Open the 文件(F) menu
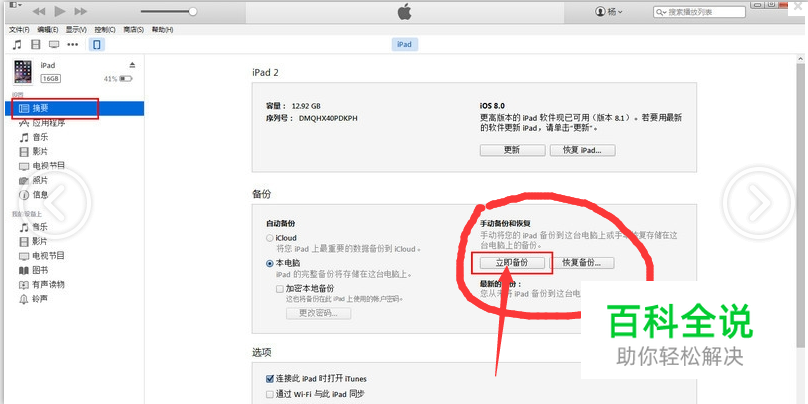Image resolution: width=808 pixels, height=404 pixels. pyautogui.click(x=19, y=29)
